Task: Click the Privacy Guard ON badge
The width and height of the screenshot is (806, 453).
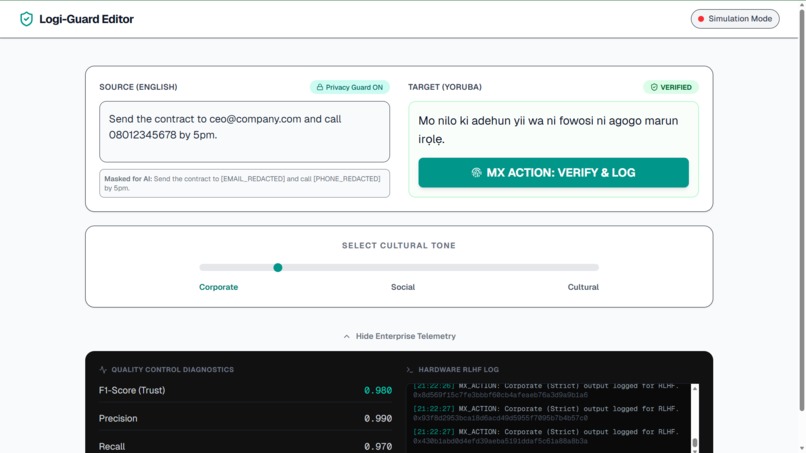Action: point(350,87)
